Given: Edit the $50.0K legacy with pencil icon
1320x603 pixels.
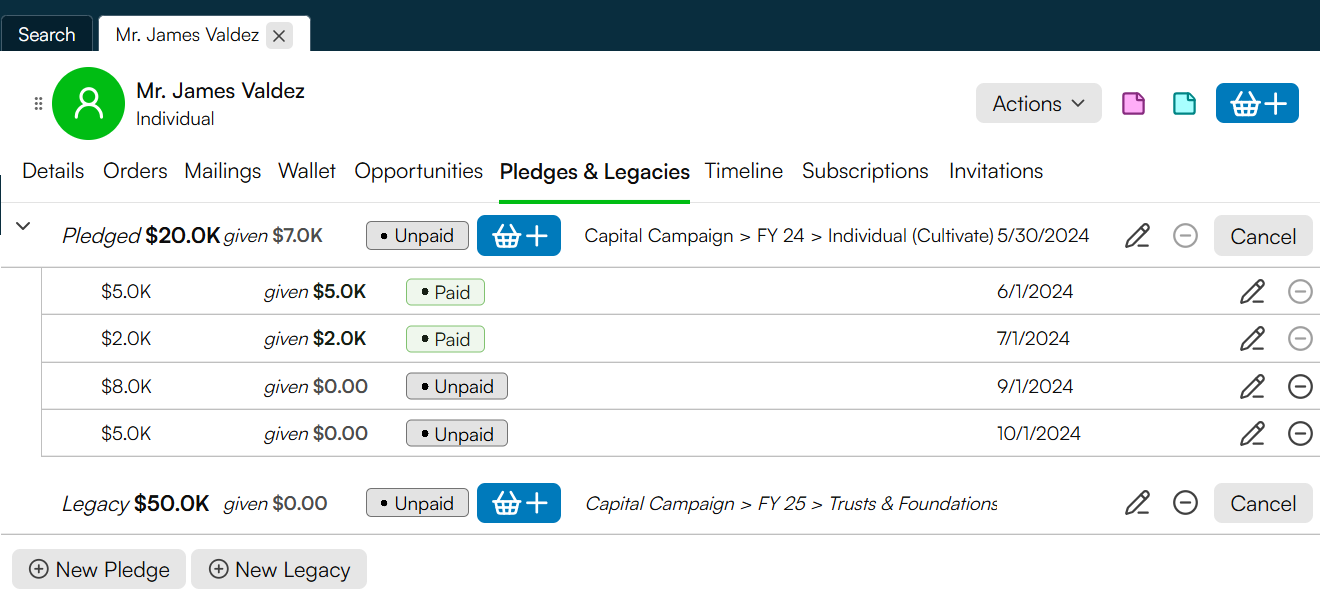Looking at the screenshot, I should pos(1137,503).
